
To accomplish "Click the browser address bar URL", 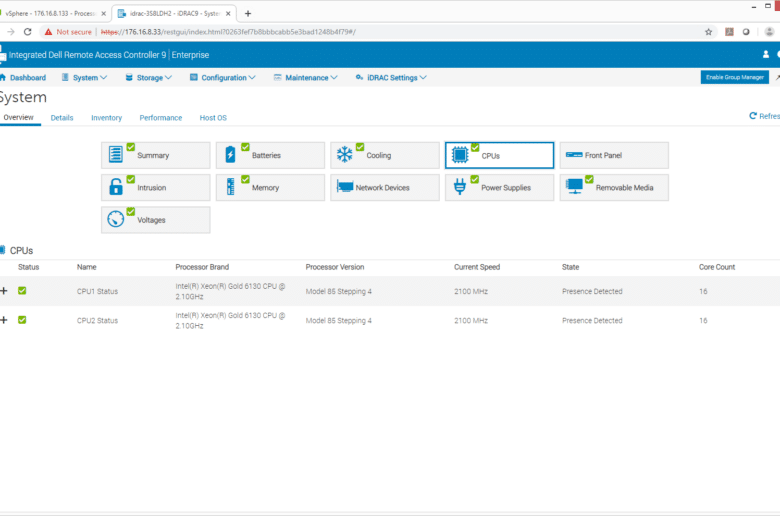I will (x=228, y=32).
